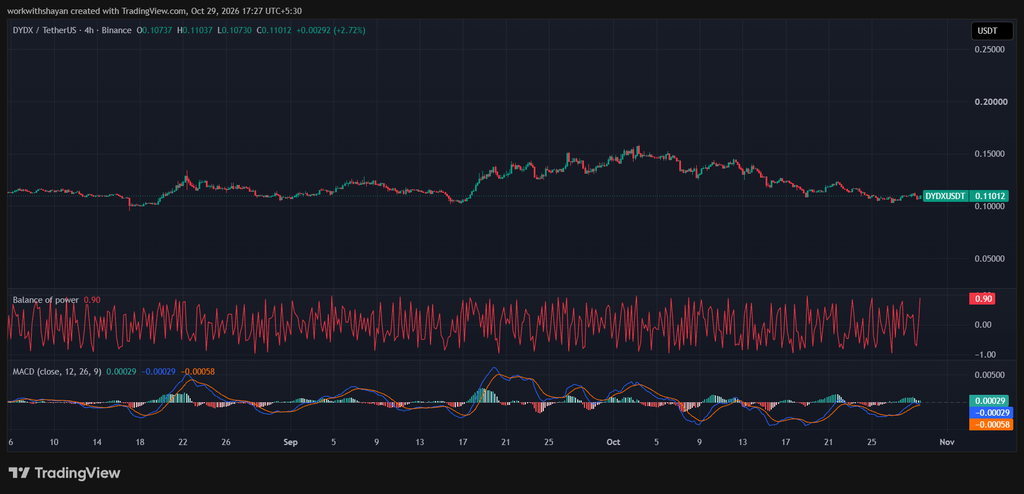Screen dimensions: 1024x494
Task: Select the MACD (close, 12, 26, 9) title
Action: pos(57,372)
